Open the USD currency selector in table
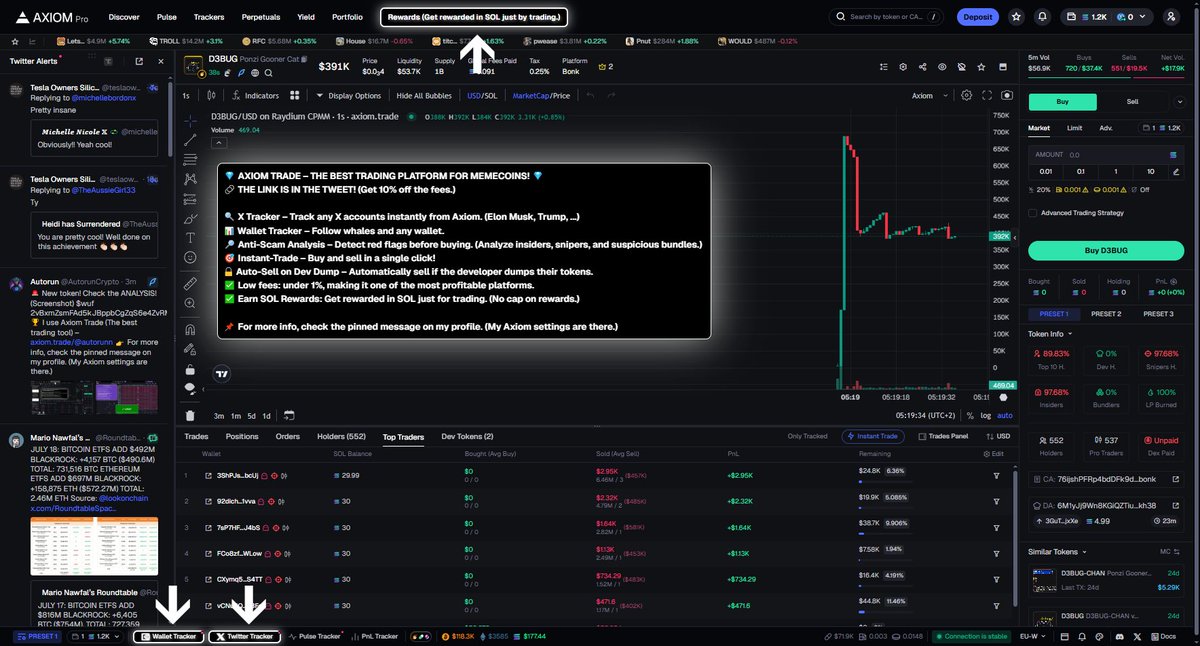1200x646 pixels. click(x=999, y=436)
